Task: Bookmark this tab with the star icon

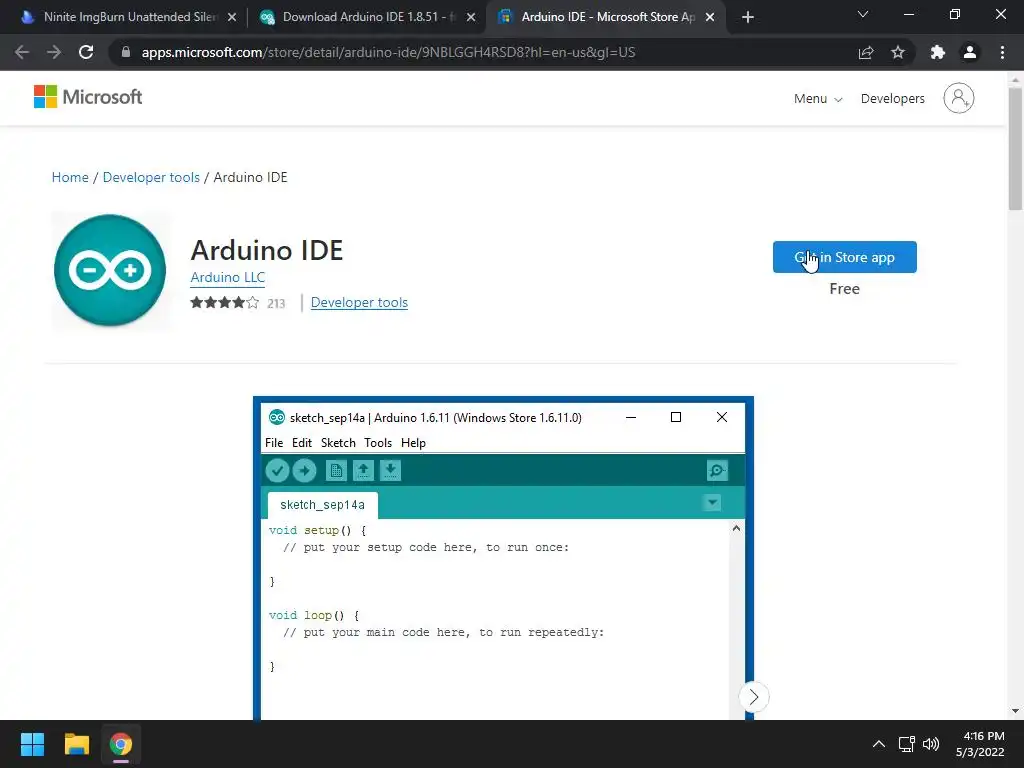Action: (898, 52)
